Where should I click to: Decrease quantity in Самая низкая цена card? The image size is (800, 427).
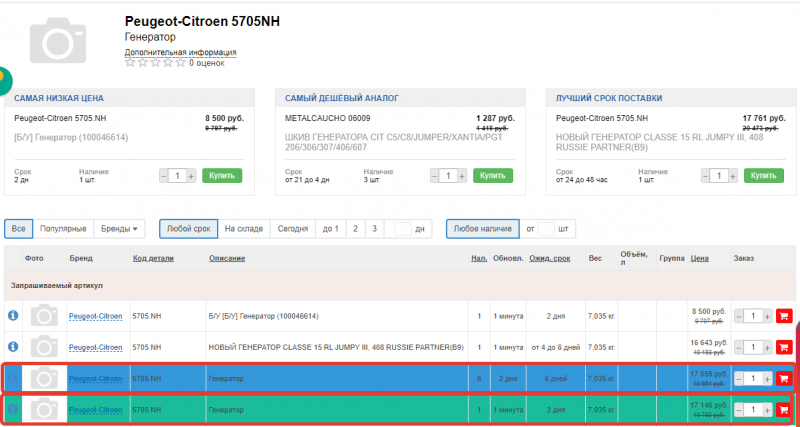164,176
